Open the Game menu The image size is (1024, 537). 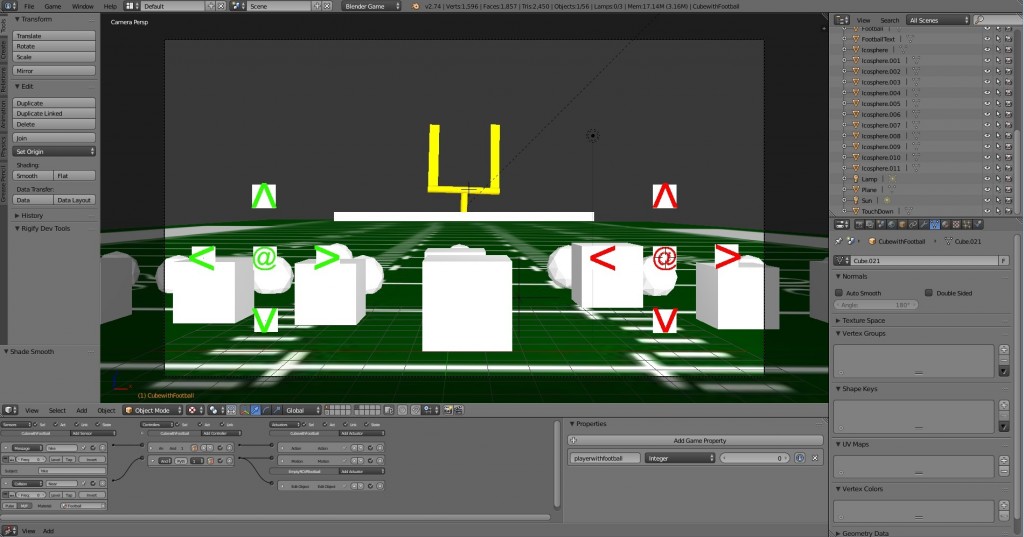click(53, 6)
